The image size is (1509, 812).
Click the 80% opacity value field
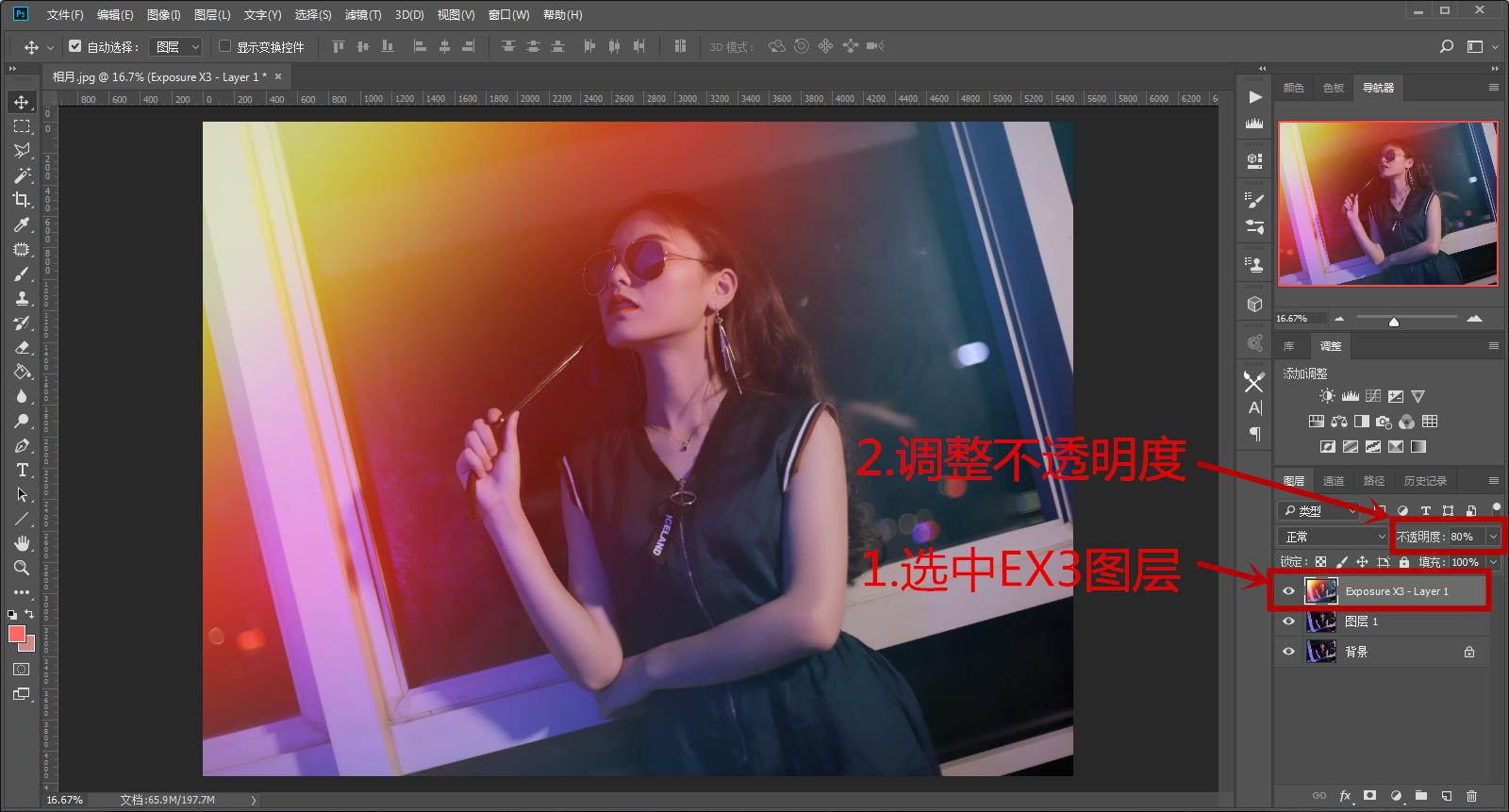(x=1467, y=537)
